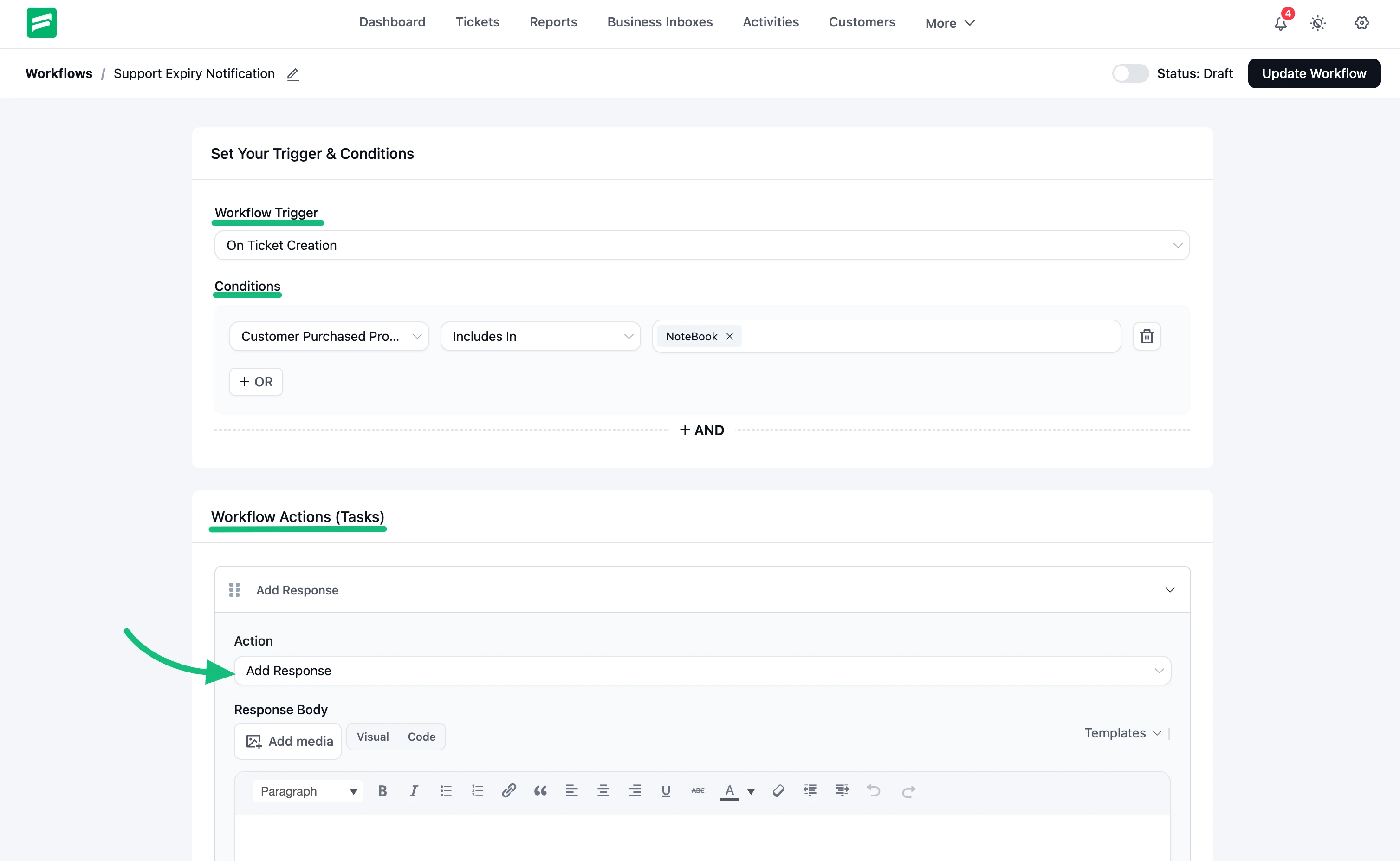Go to Dashboard
This screenshot has width=1400, height=861.
pyautogui.click(x=392, y=22)
